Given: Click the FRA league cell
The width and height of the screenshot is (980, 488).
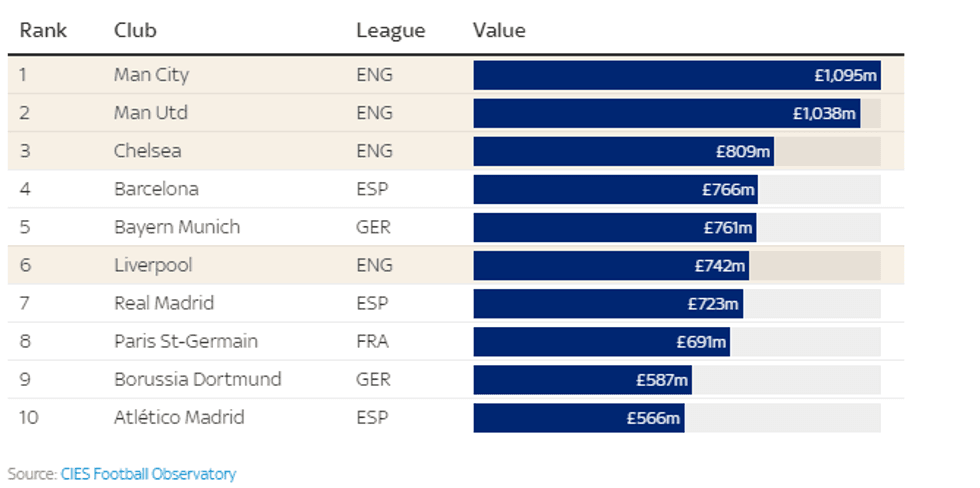Looking at the screenshot, I should pyautogui.click(x=374, y=341).
